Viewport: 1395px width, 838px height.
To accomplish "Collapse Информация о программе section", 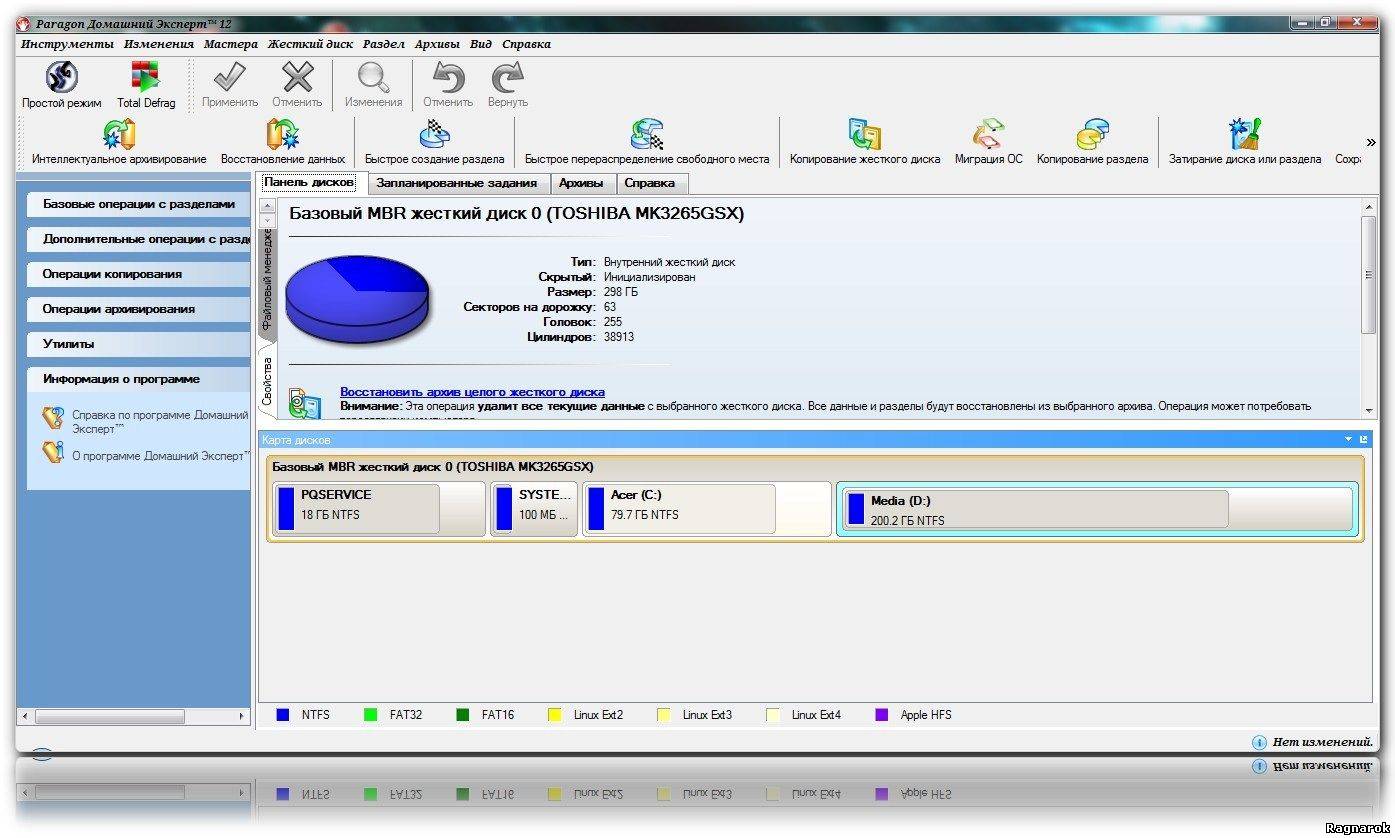I will point(121,379).
